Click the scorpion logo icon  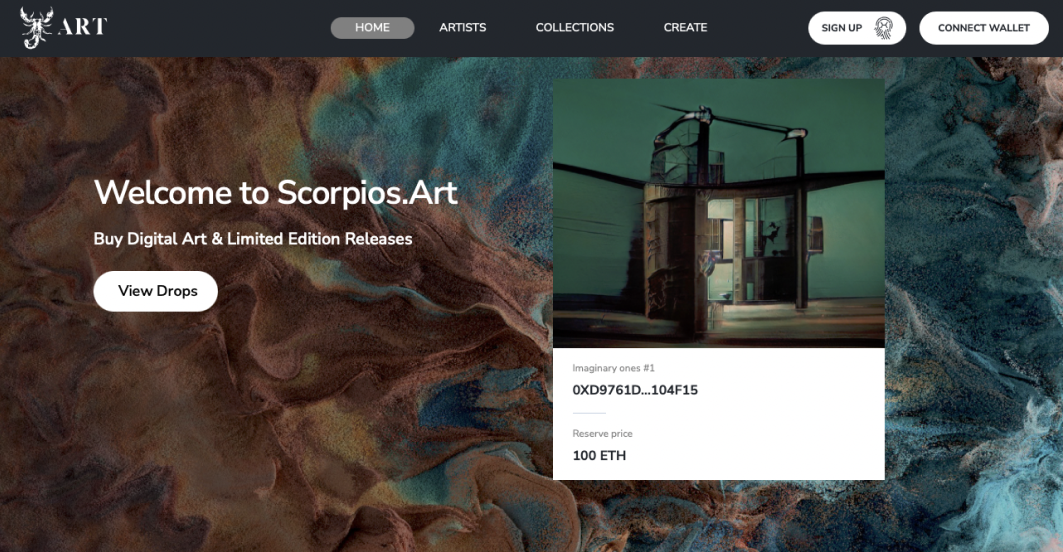(36, 27)
